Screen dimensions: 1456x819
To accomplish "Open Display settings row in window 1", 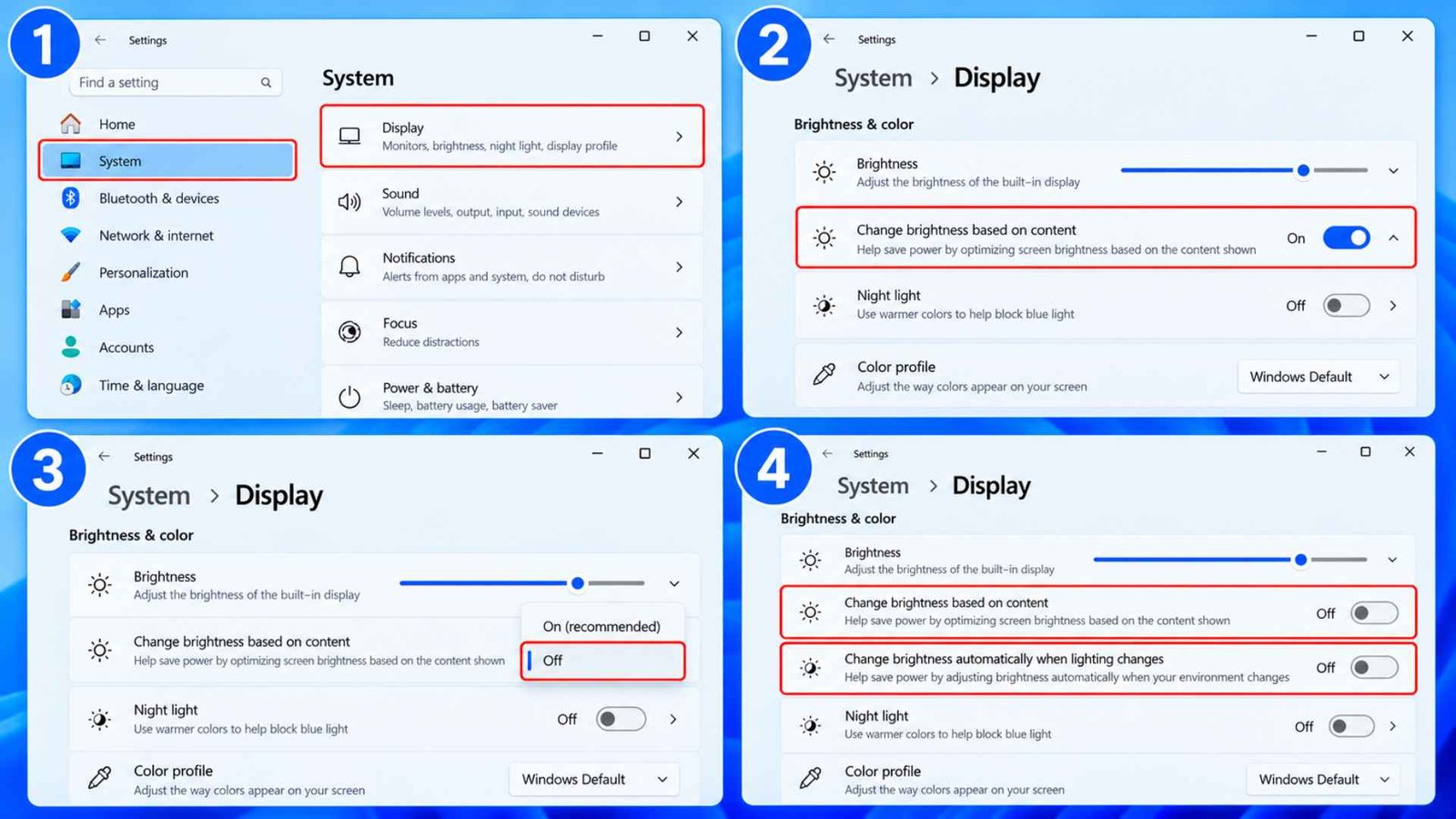I will coord(512,136).
